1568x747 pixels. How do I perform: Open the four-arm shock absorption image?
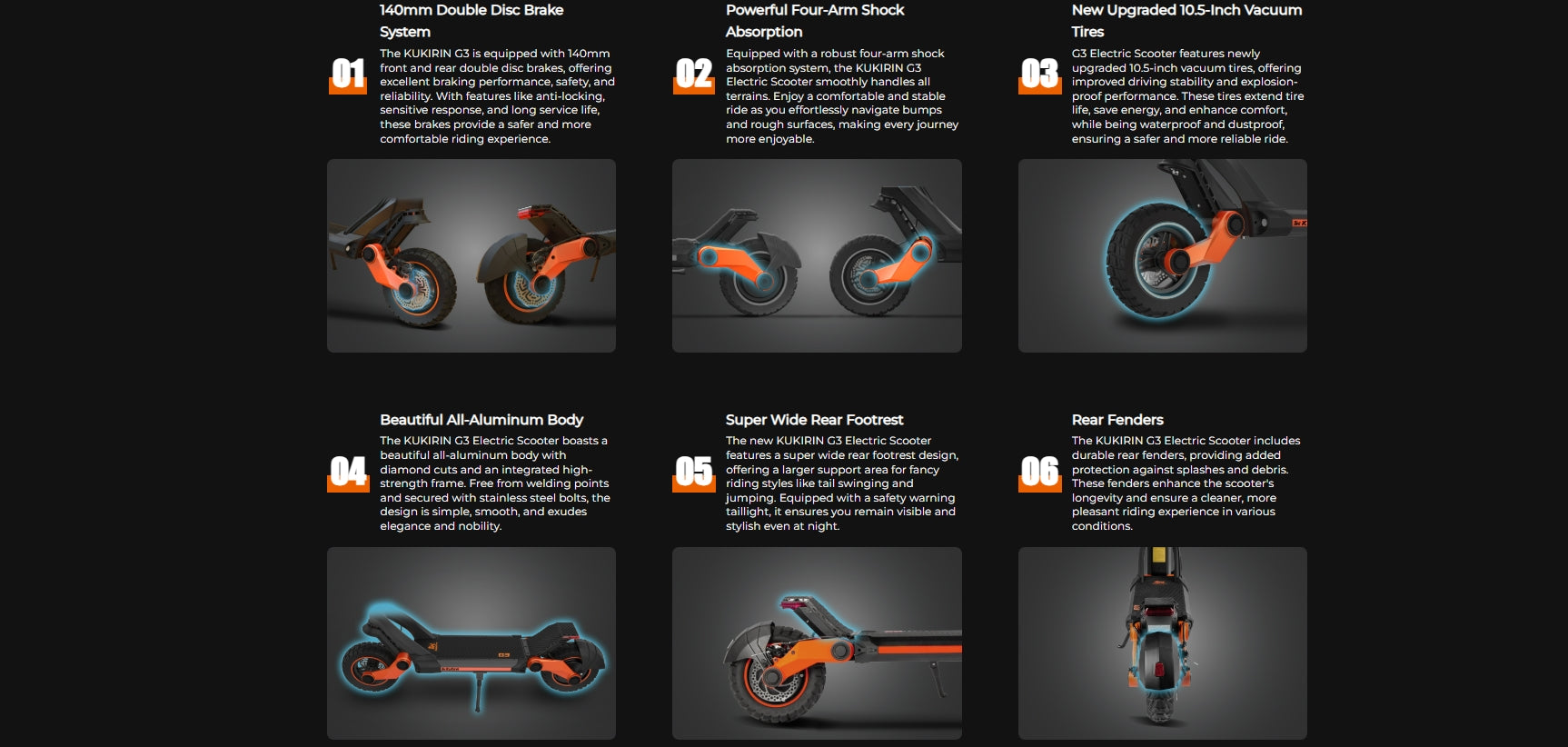817,255
